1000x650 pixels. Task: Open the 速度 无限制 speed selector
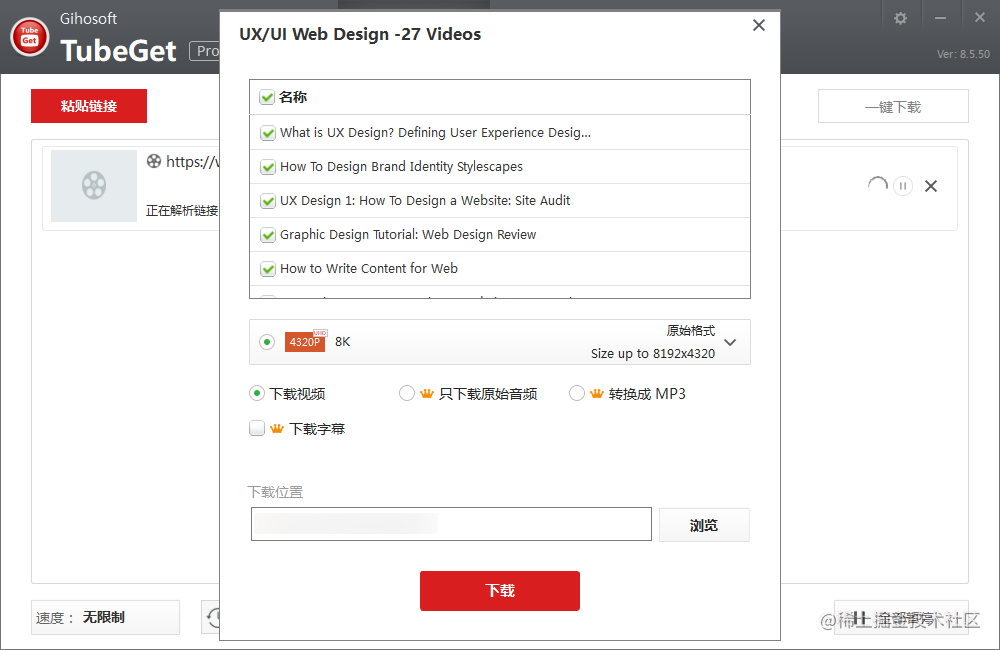coord(105,618)
